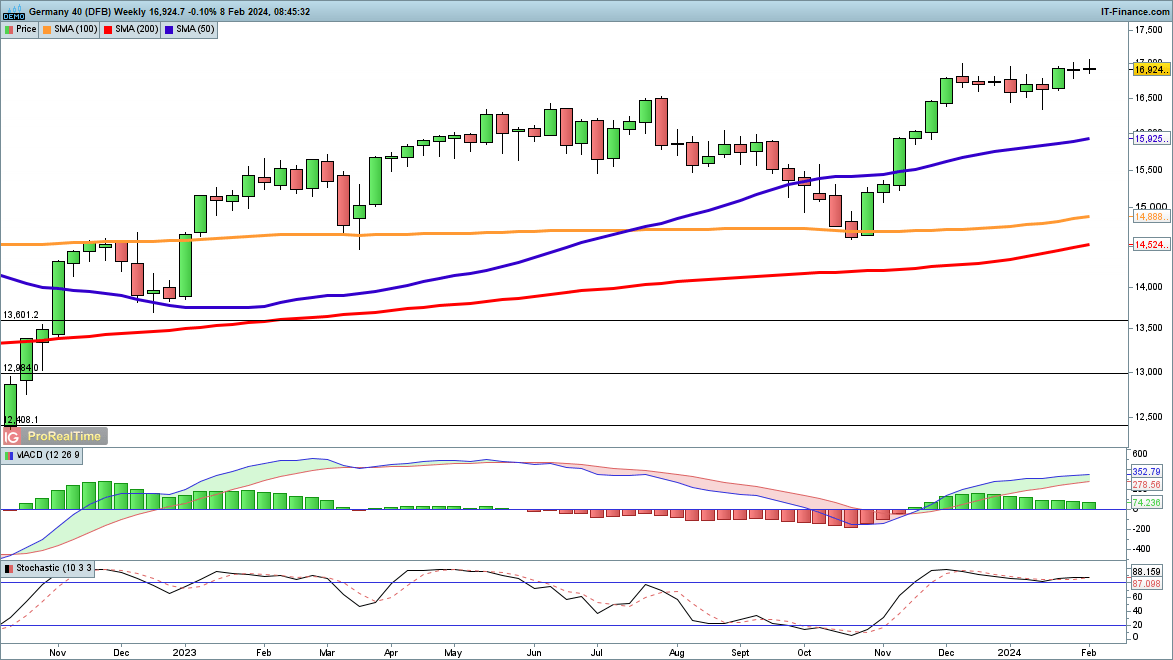Click the yellow current price label 16,924
The image size is (1173, 660).
pos(1151,70)
